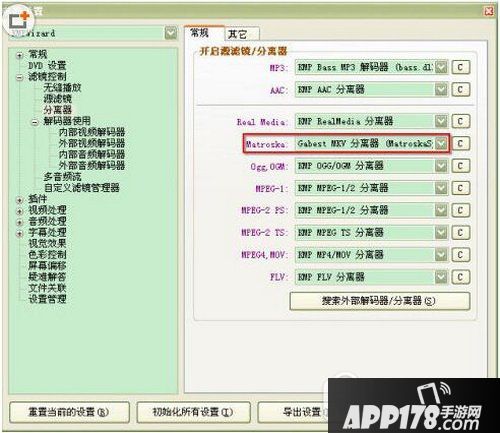Click the C button for Matroska
The width and height of the screenshot is (500, 433).
(x=461, y=144)
